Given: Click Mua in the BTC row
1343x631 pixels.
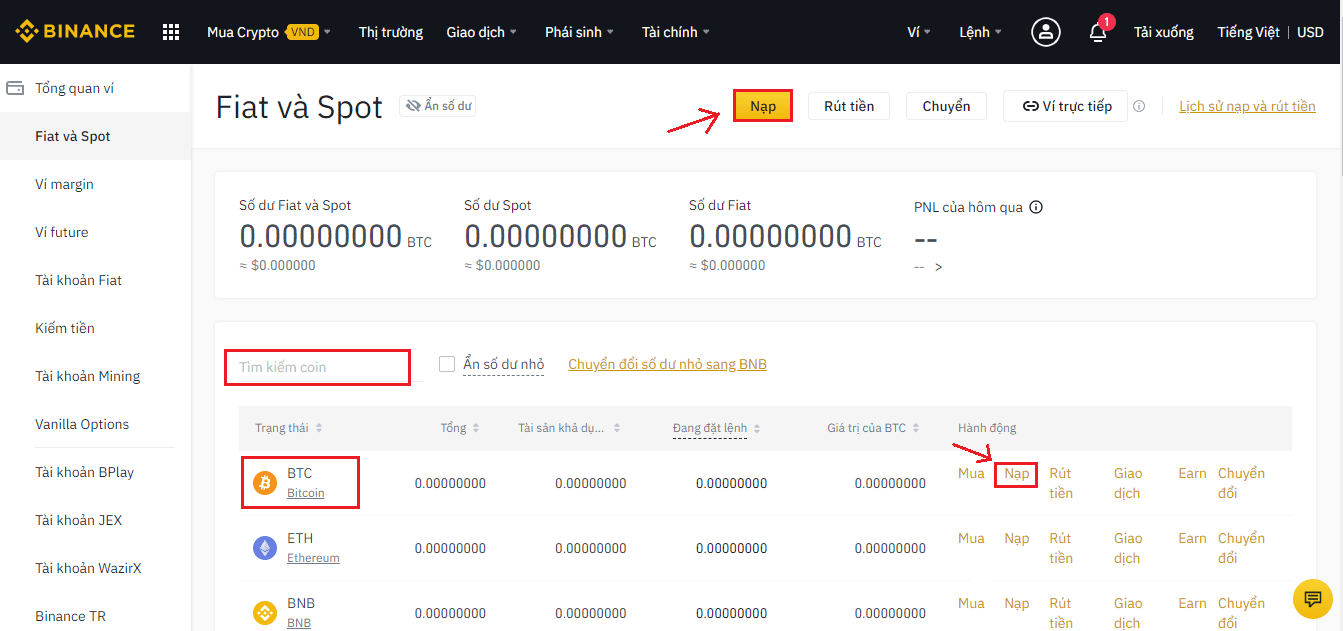Looking at the screenshot, I should (x=971, y=474).
